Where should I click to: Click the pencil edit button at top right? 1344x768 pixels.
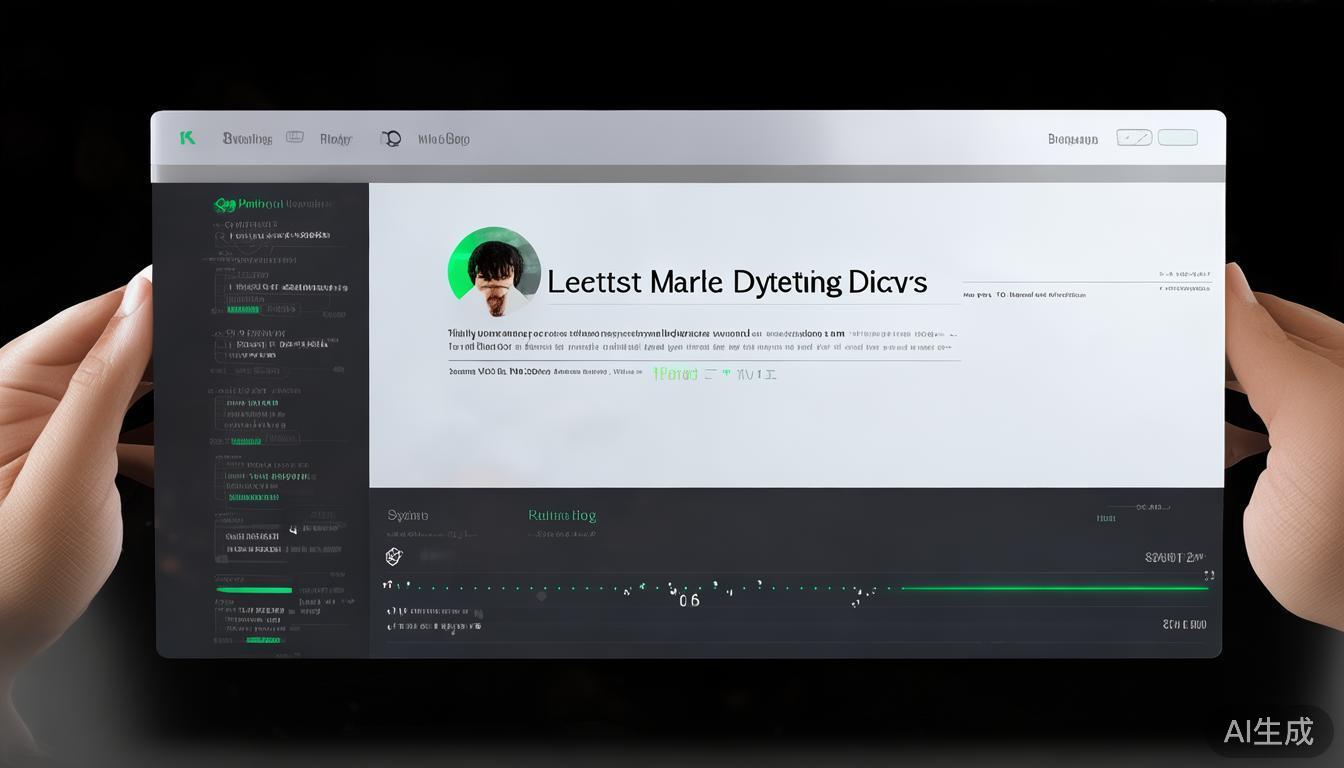point(1134,138)
